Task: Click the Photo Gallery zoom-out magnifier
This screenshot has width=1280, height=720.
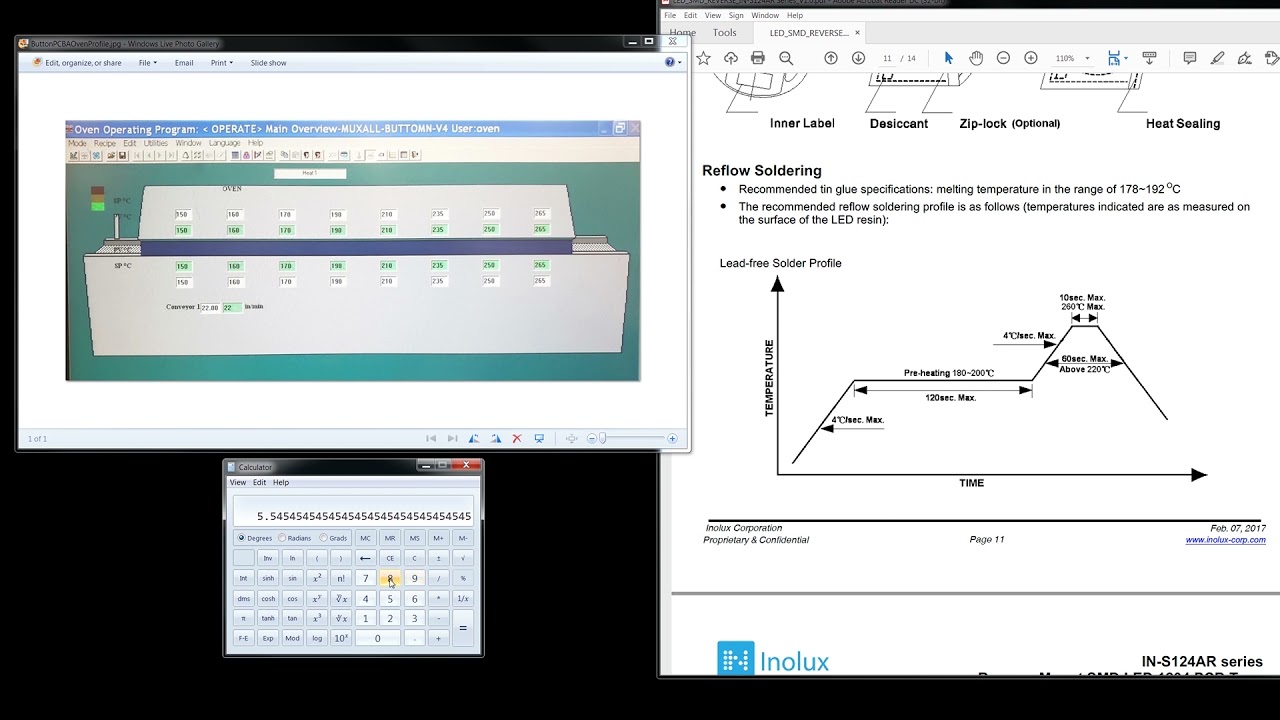Action: (591, 438)
